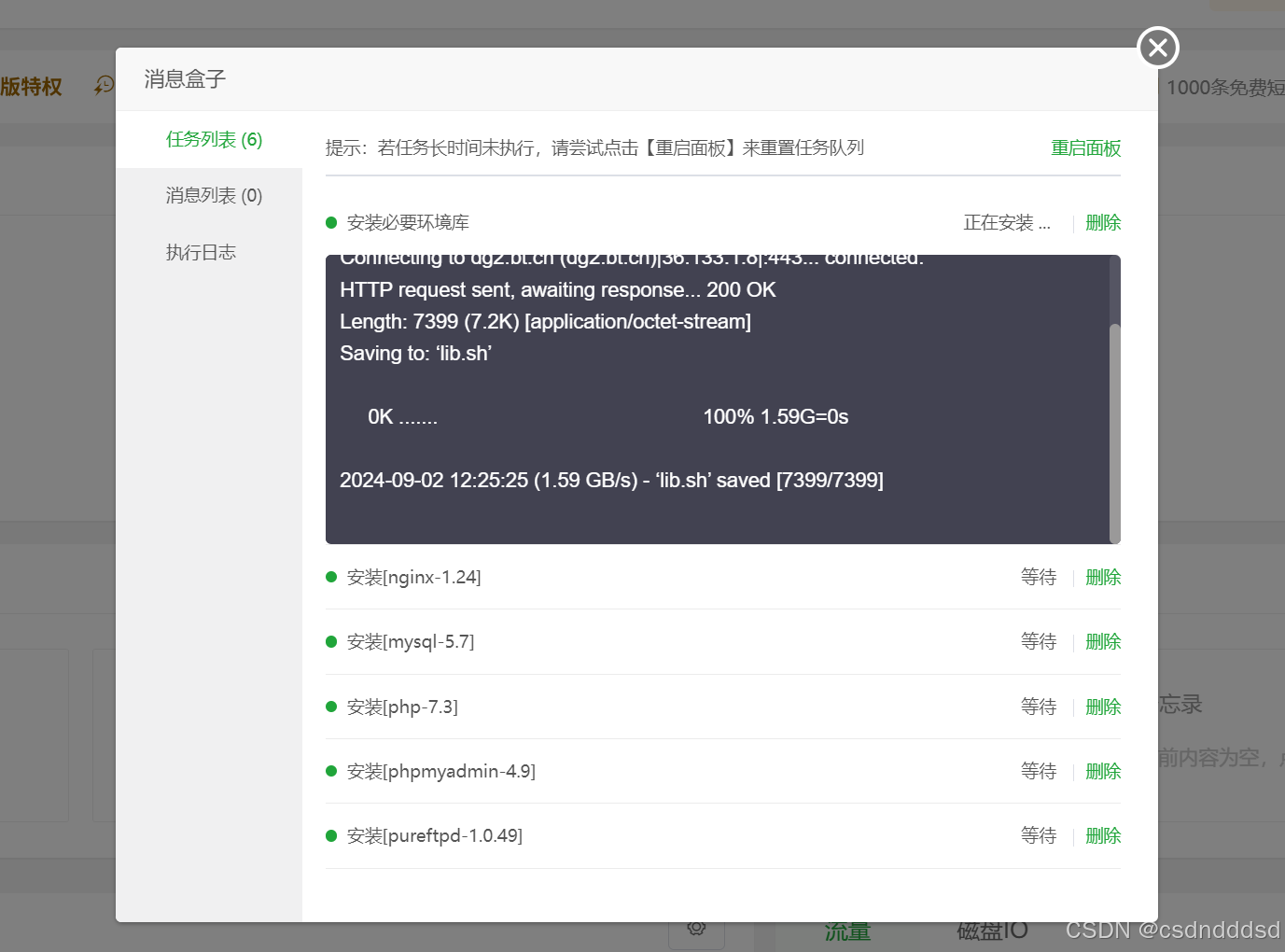Click the HTTP request sent log line
This screenshot has height=952, width=1285.
coord(558,290)
